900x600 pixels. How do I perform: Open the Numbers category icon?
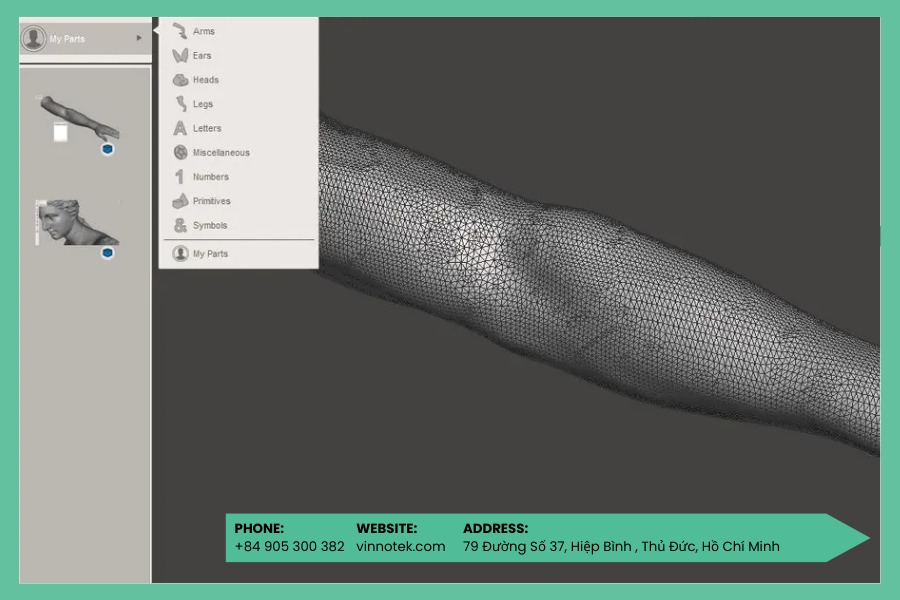coord(180,177)
